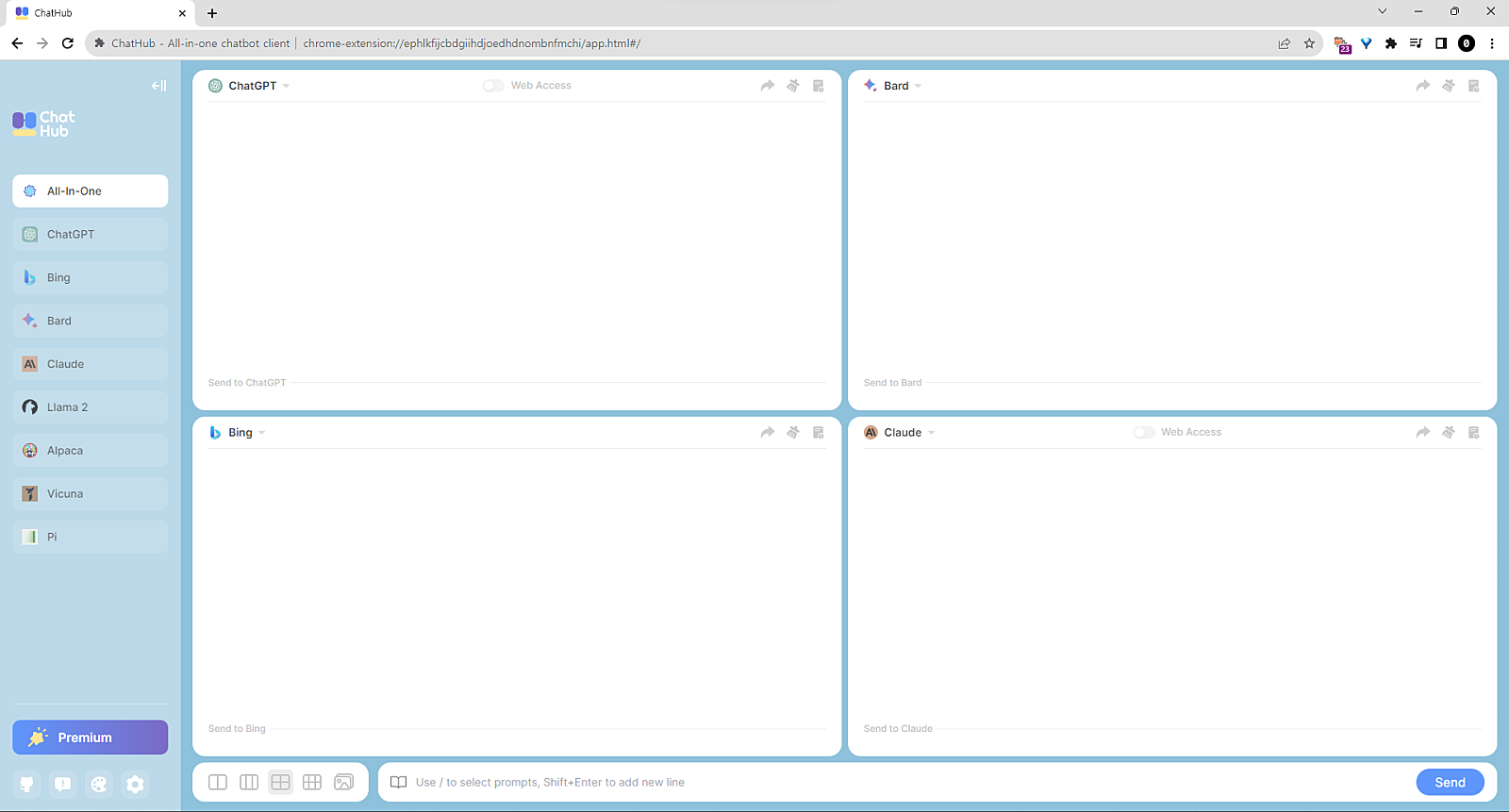
Task: Select the ChatHub browser tab
Action: point(99,13)
